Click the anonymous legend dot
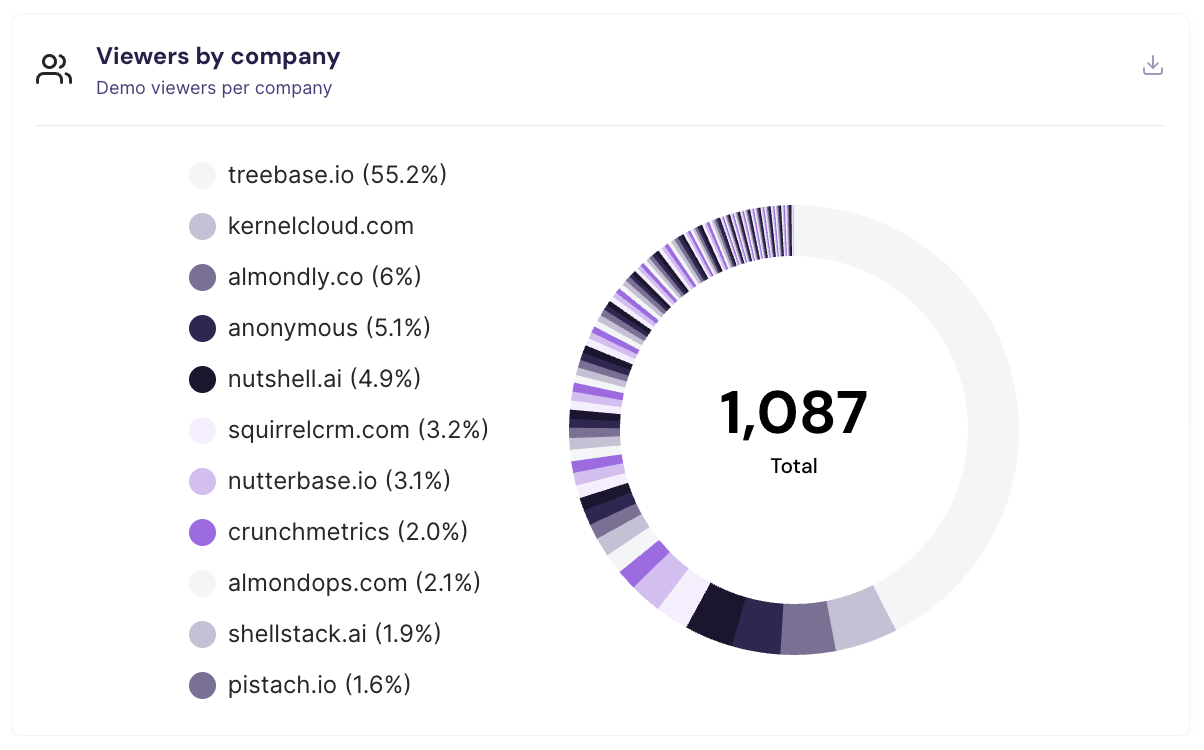The height and width of the screenshot is (750, 1204). (x=201, y=328)
